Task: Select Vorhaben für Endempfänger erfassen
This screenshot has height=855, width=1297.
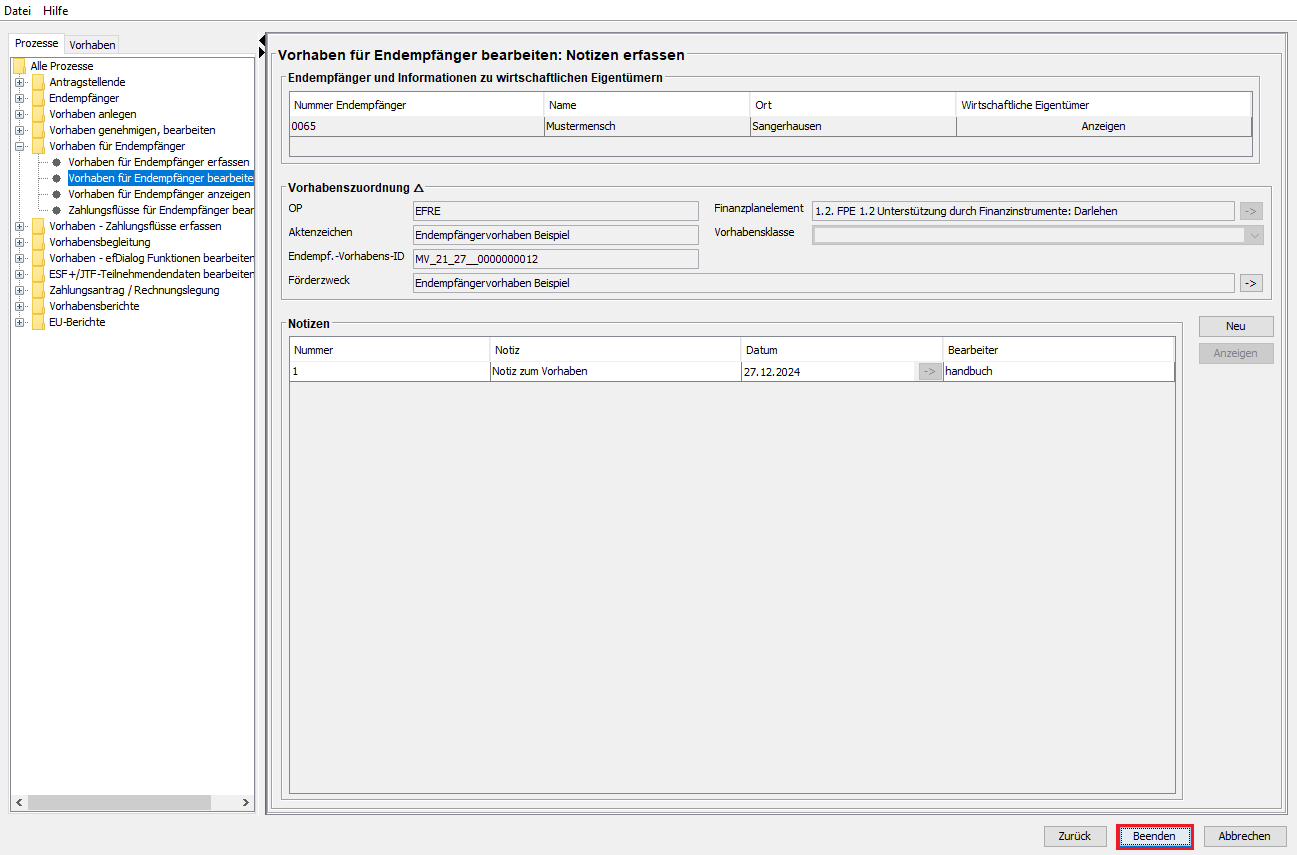Action: 159,162
